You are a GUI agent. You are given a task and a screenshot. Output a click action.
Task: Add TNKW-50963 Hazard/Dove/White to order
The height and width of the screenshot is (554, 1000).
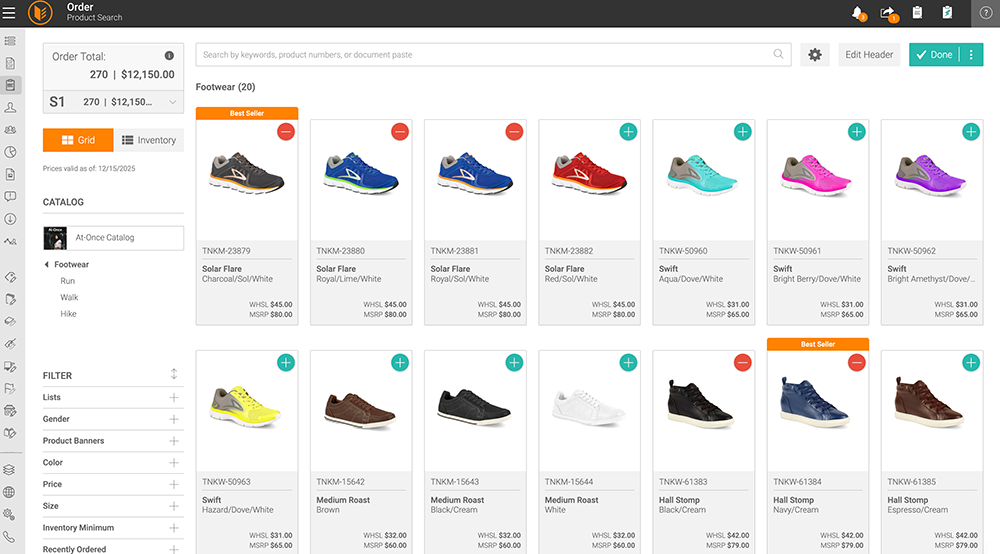click(286, 363)
